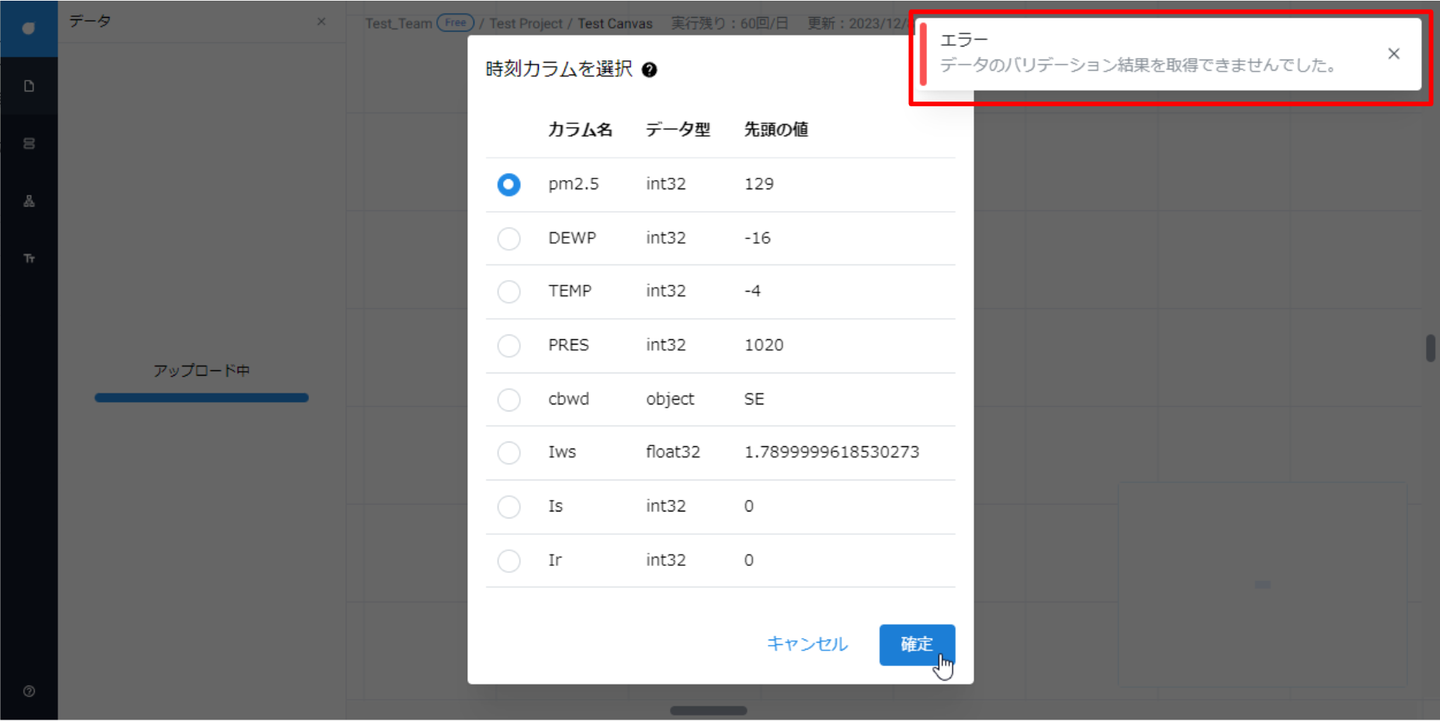Image resolution: width=1440 pixels, height=721 pixels.
Task: Click the app logo icon in sidebar
Action: (29, 28)
